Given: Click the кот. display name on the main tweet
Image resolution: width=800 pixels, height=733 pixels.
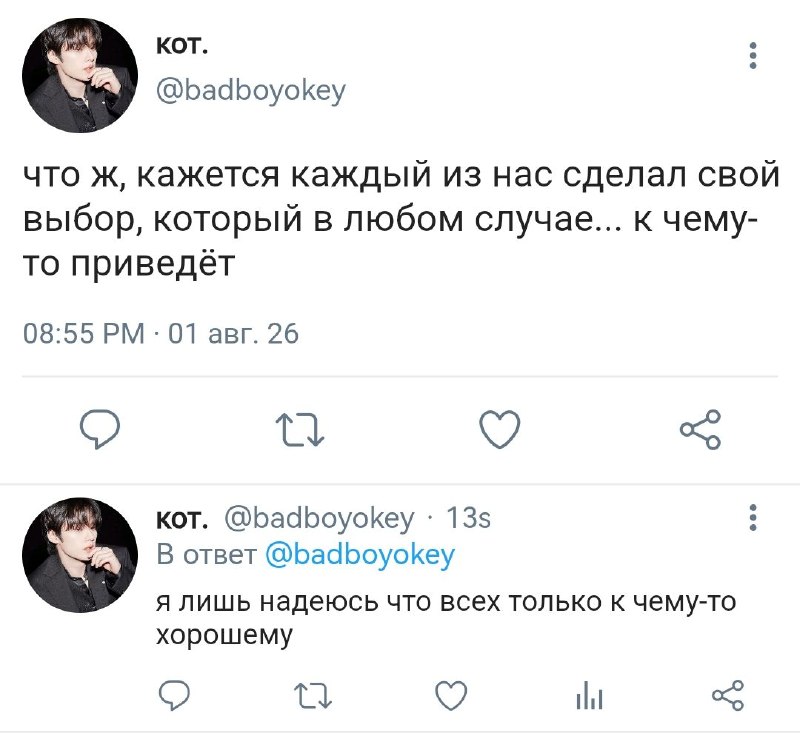Looking at the screenshot, I should point(182,46).
